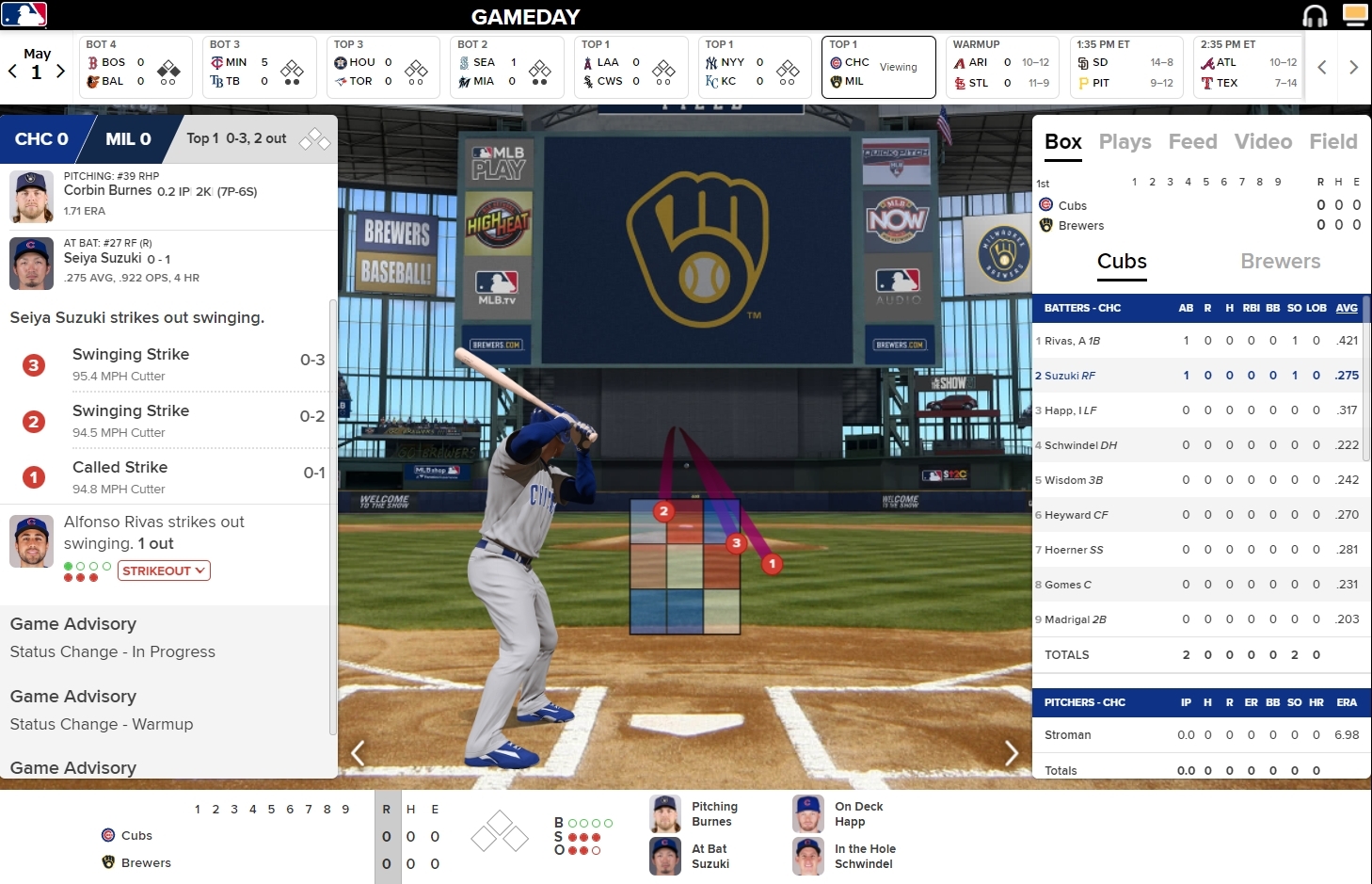Switch to the Plays tab
This screenshot has height=884, width=1372.
(1125, 142)
